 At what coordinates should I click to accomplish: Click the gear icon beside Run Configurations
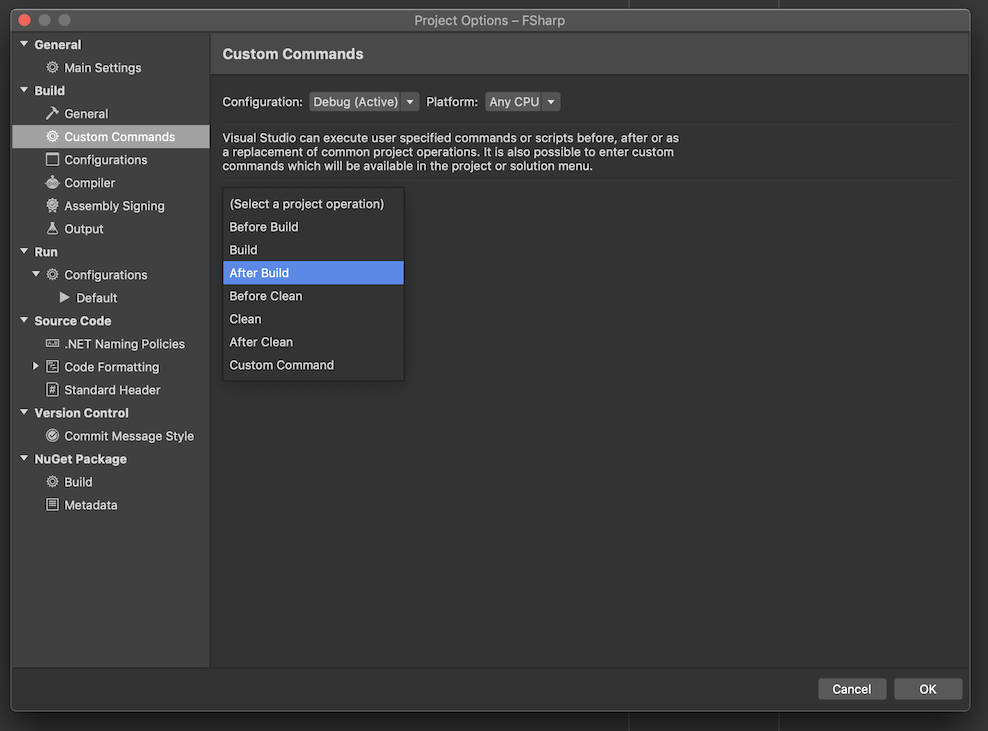point(52,275)
